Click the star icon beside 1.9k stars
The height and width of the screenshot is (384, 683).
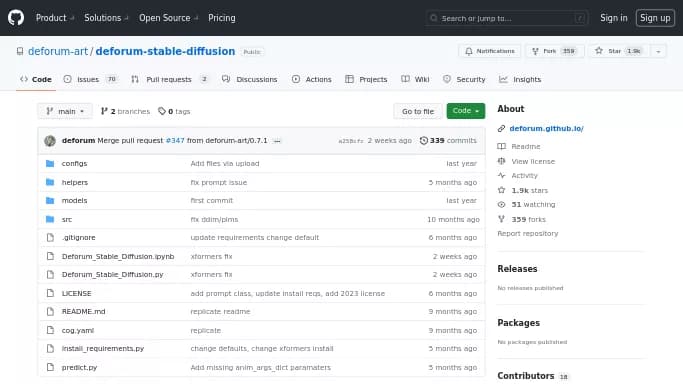pos(501,190)
